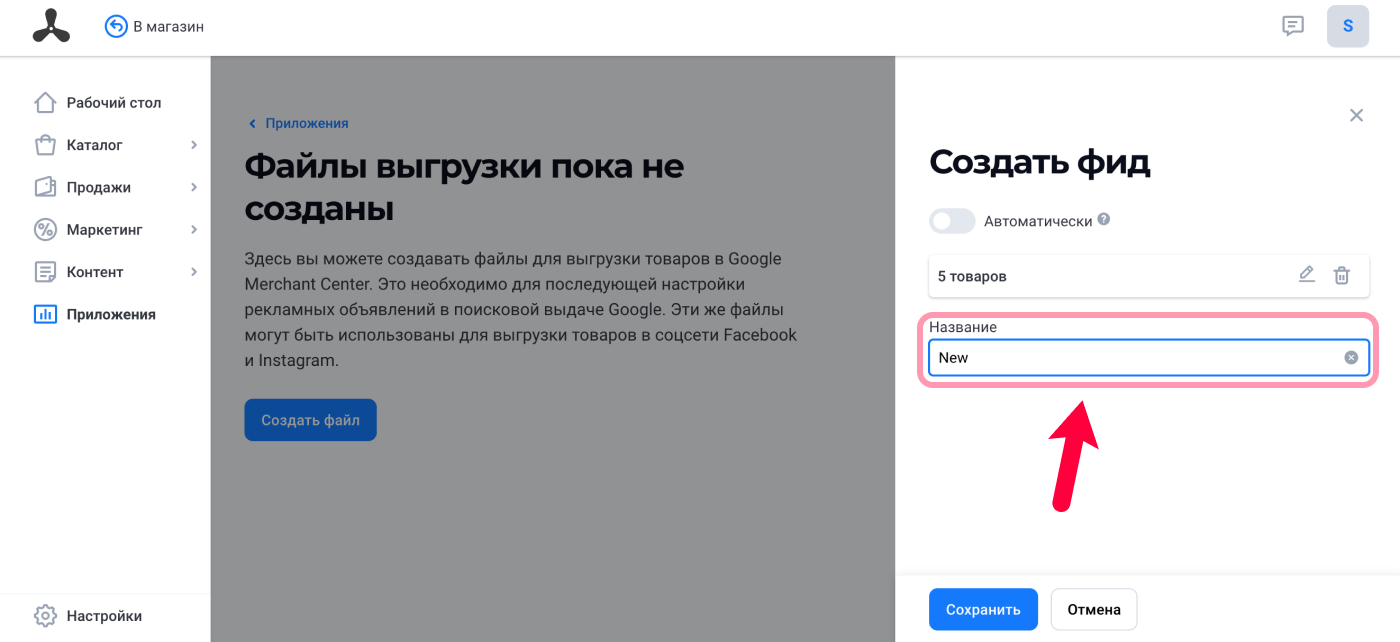Image resolution: width=1400 pixels, height=642 pixels.
Task: Click the help icon next to Автоматически
Action: coord(1104,220)
